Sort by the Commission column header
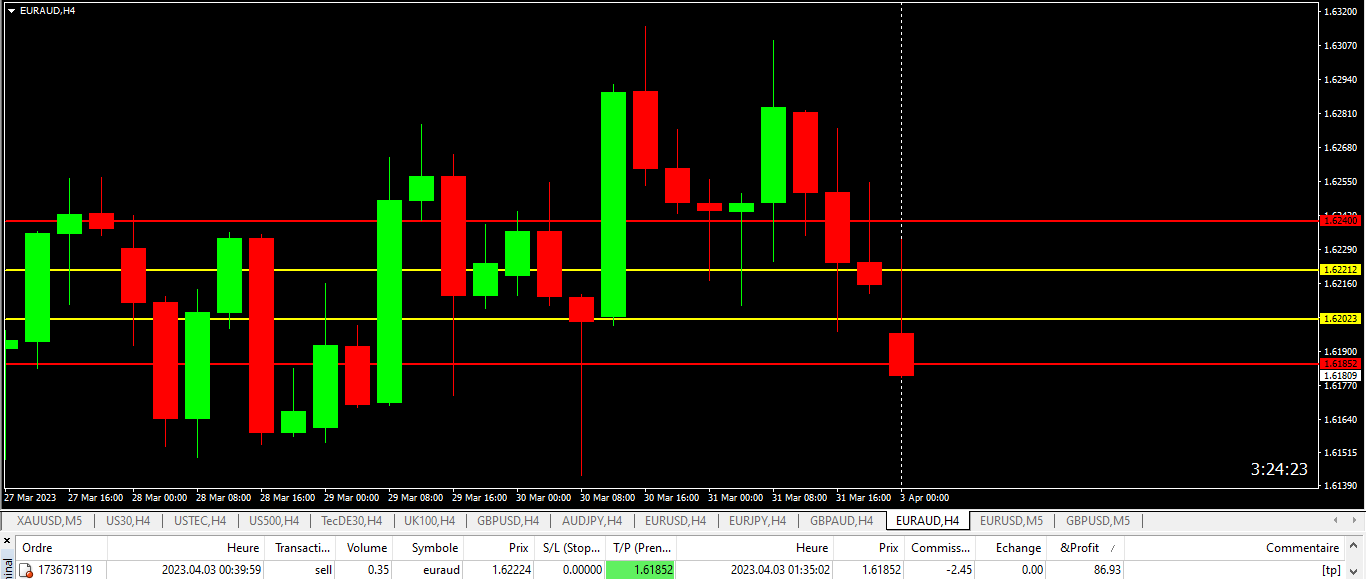Image resolution: width=1366 pixels, height=579 pixels. (940, 548)
